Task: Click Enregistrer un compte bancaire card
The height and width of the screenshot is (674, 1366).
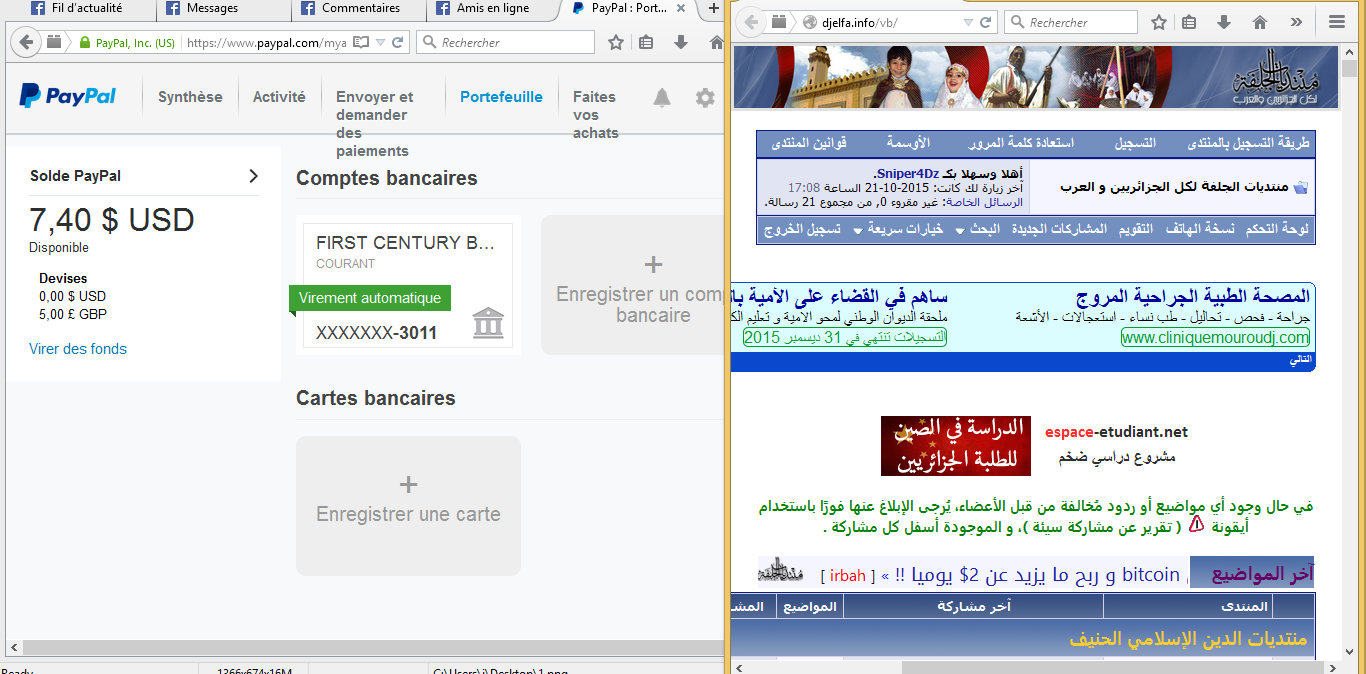Action: [632, 285]
